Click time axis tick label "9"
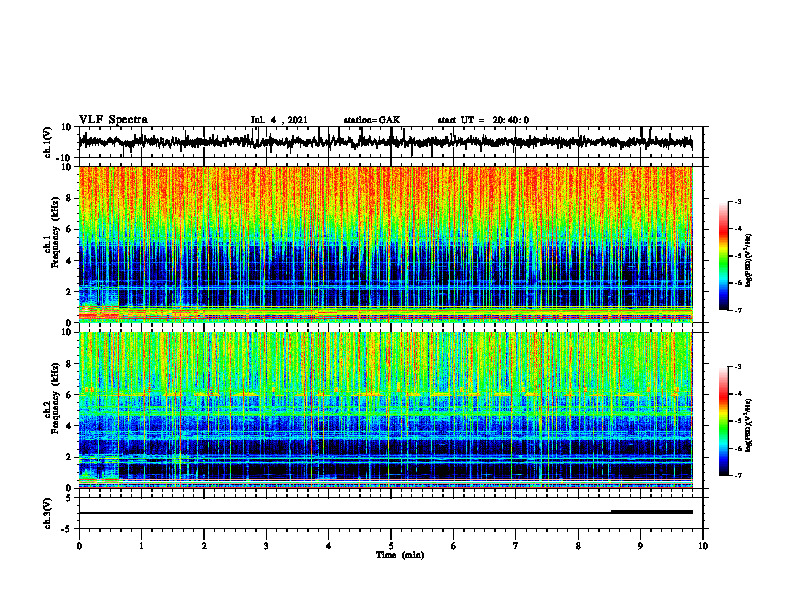The image size is (792, 612). coord(640,546)
